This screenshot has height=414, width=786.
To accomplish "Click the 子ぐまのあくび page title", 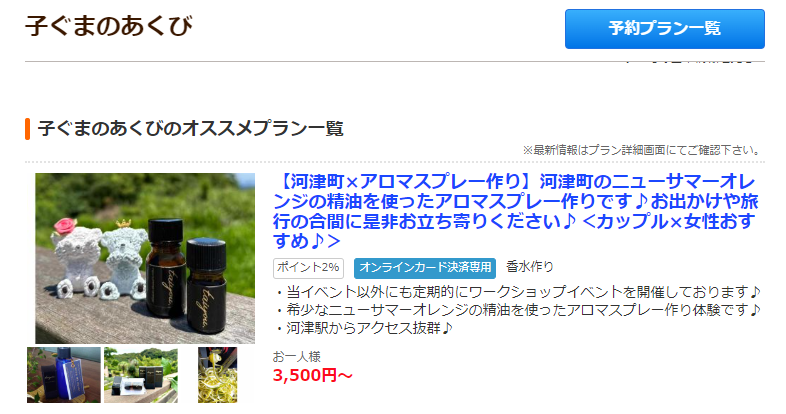I will [109, 26].
